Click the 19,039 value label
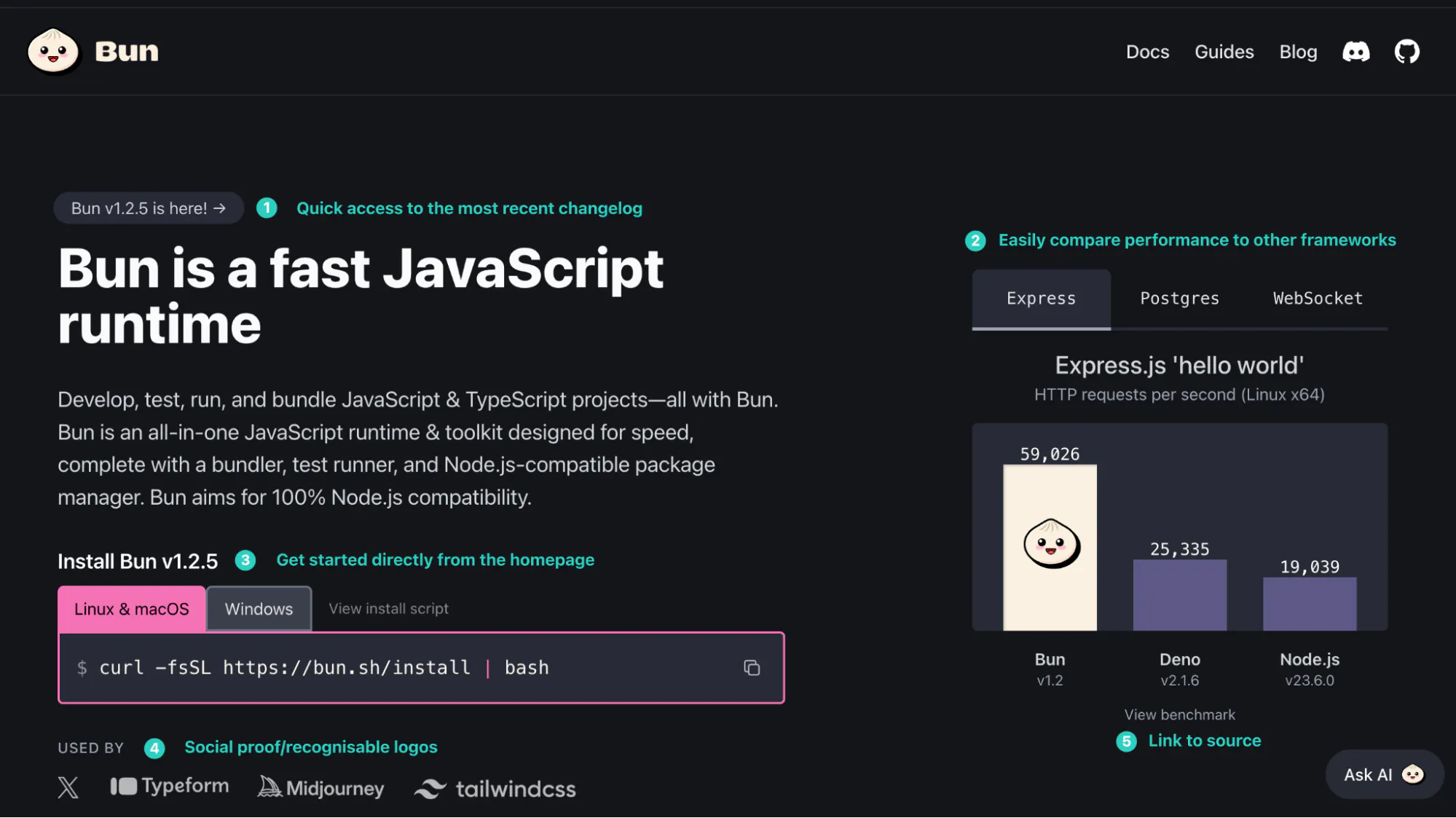Image resolution: width=1456 pixels, height=818 pixels. tap(1310, 567)
